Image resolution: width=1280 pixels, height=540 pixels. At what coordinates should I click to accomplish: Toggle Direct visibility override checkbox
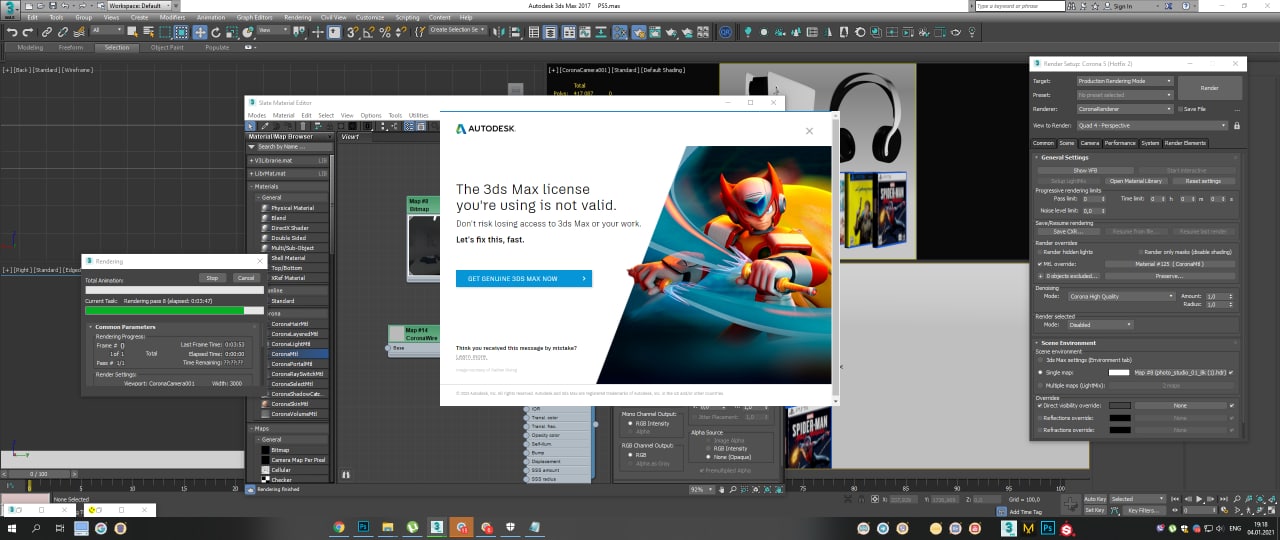coord(1040,405)
